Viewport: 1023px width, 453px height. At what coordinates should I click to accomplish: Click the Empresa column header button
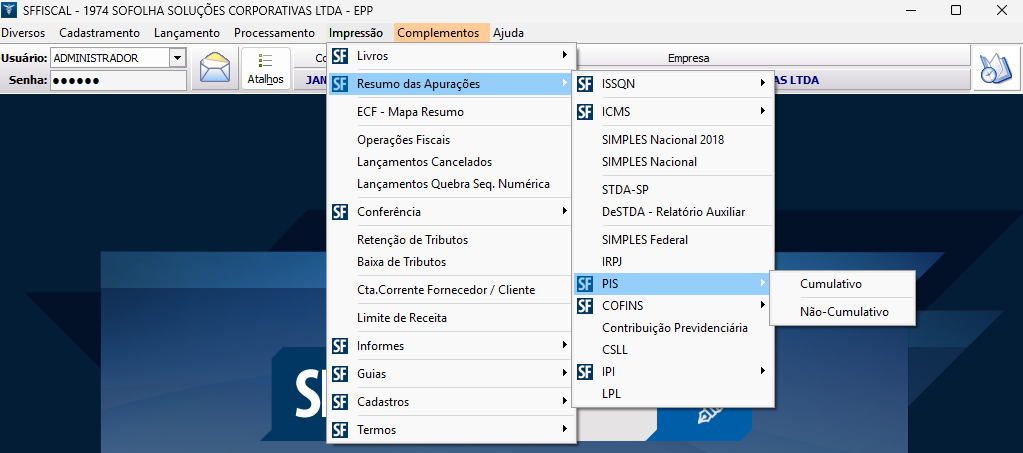tap(688, 58)
